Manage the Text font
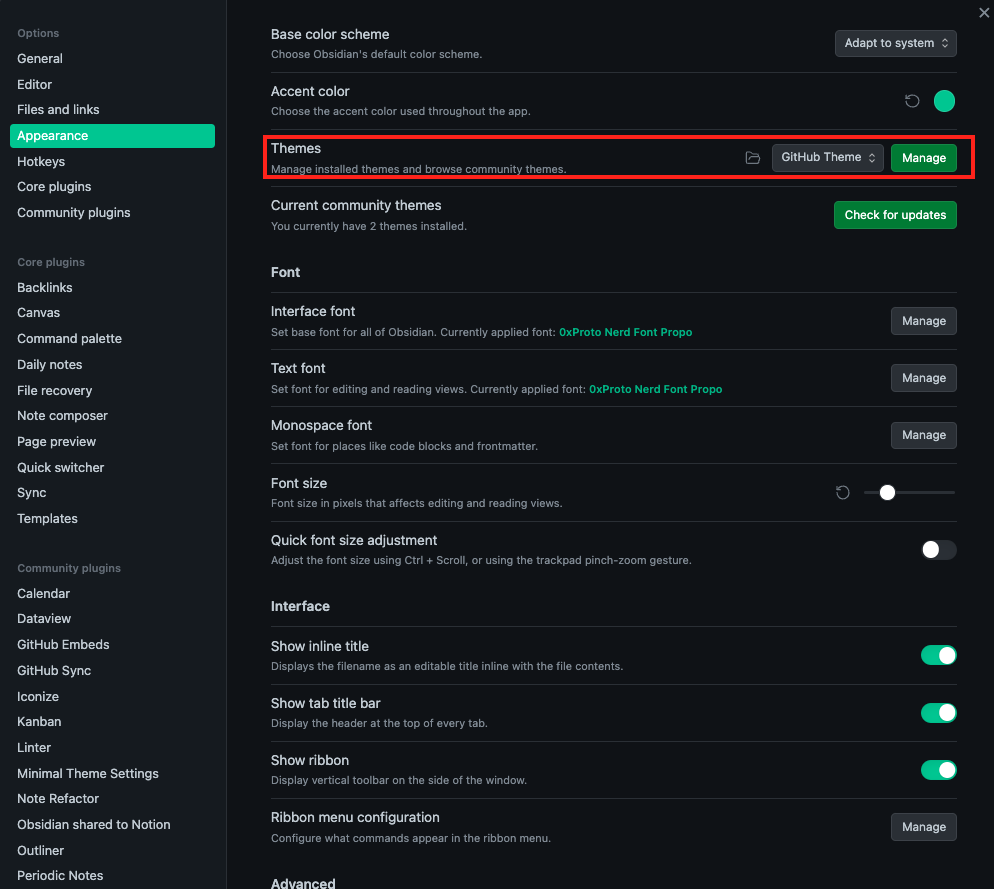Image resolution: width=994 pixels, height=889 pixels. click(924, 378)
